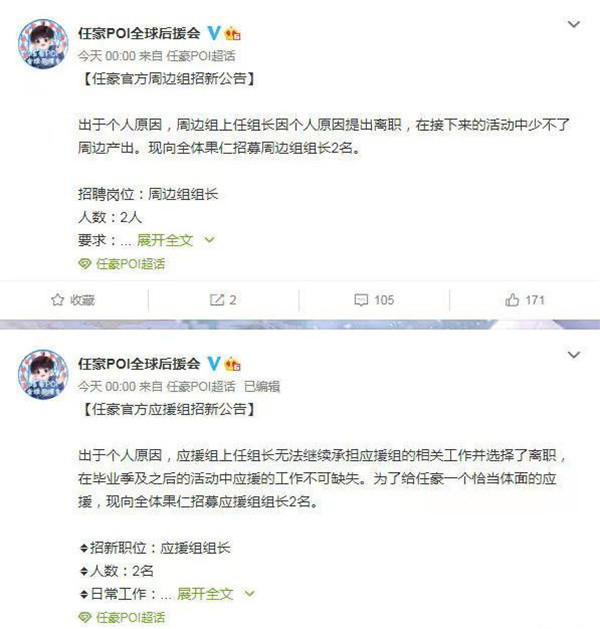Open 任豪POI全球后援会 profile name on second post
600x629 pixels.
pos(139,364)
